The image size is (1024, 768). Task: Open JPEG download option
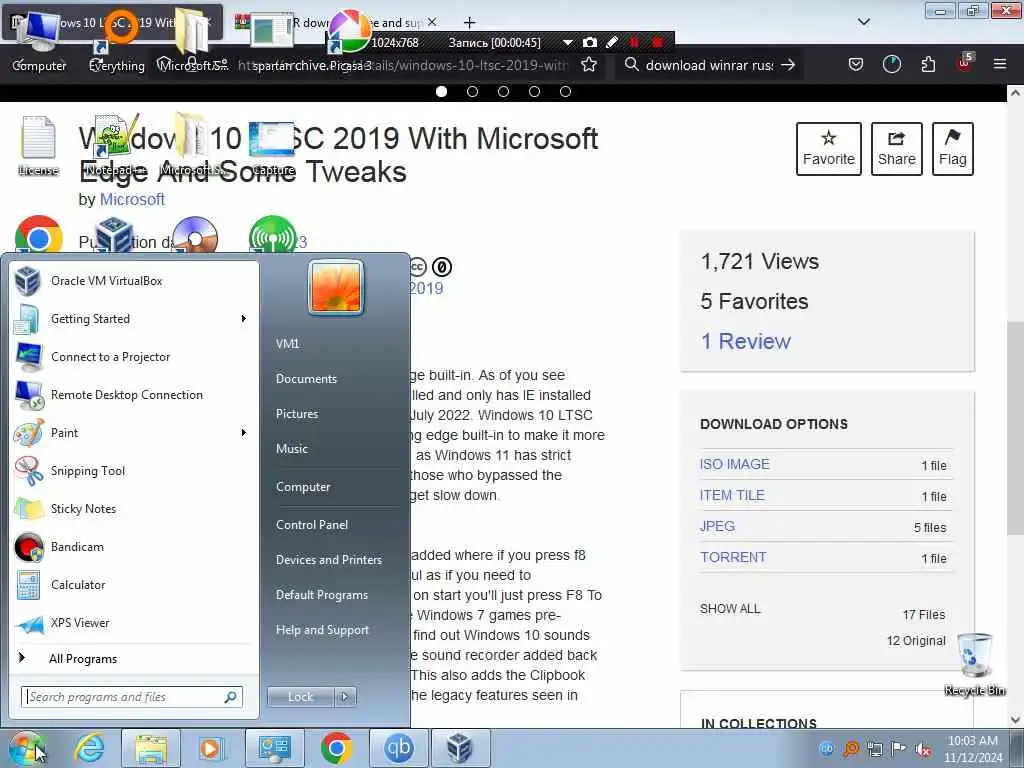(717, 526)
